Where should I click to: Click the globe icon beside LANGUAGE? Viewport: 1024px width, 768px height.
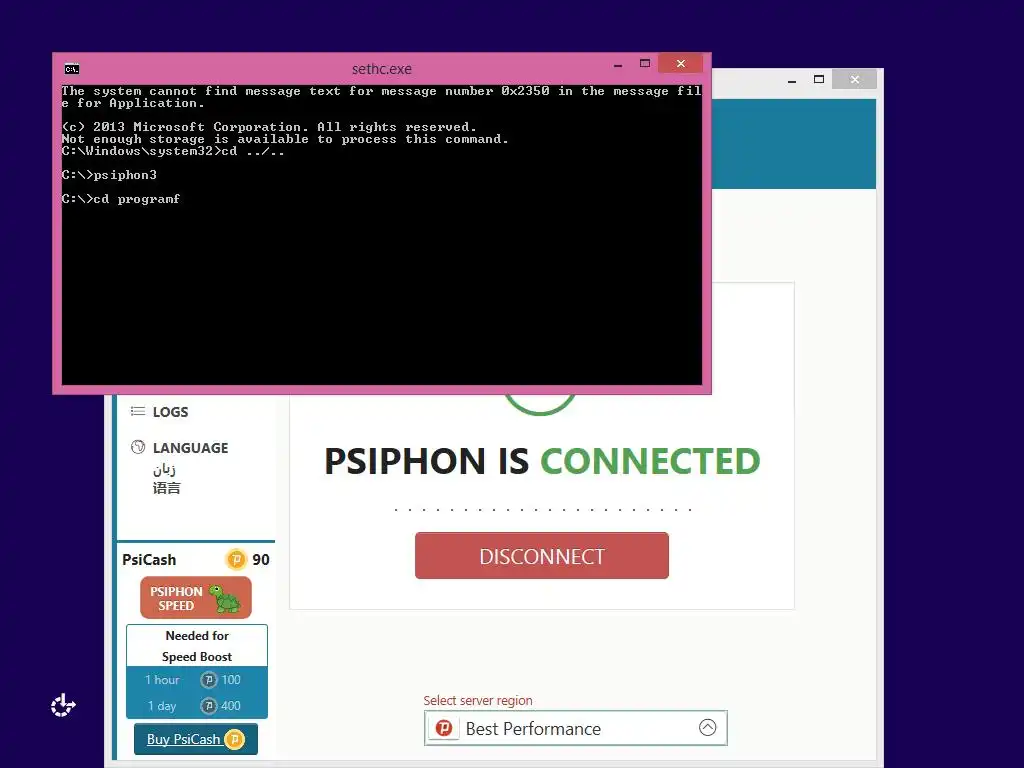pos(138,447)
